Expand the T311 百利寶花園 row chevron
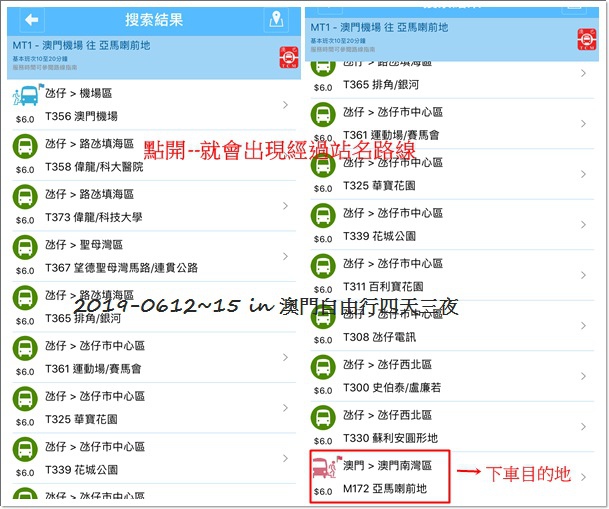Viewport: 609px width, 509px height. point(583,275)
